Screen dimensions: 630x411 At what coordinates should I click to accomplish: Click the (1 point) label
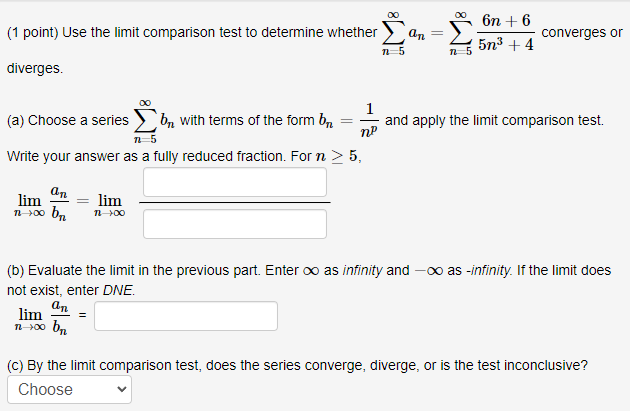(33, 33)
